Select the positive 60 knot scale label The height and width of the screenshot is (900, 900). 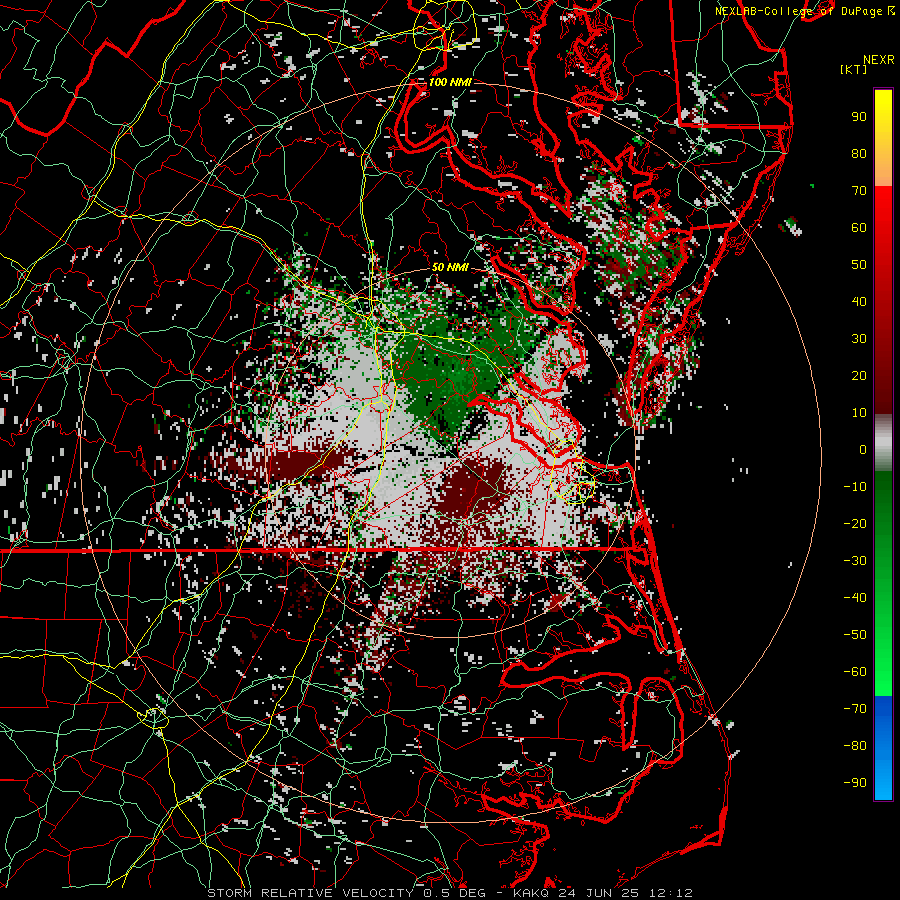pyautogui.click(x=859, y=228)
